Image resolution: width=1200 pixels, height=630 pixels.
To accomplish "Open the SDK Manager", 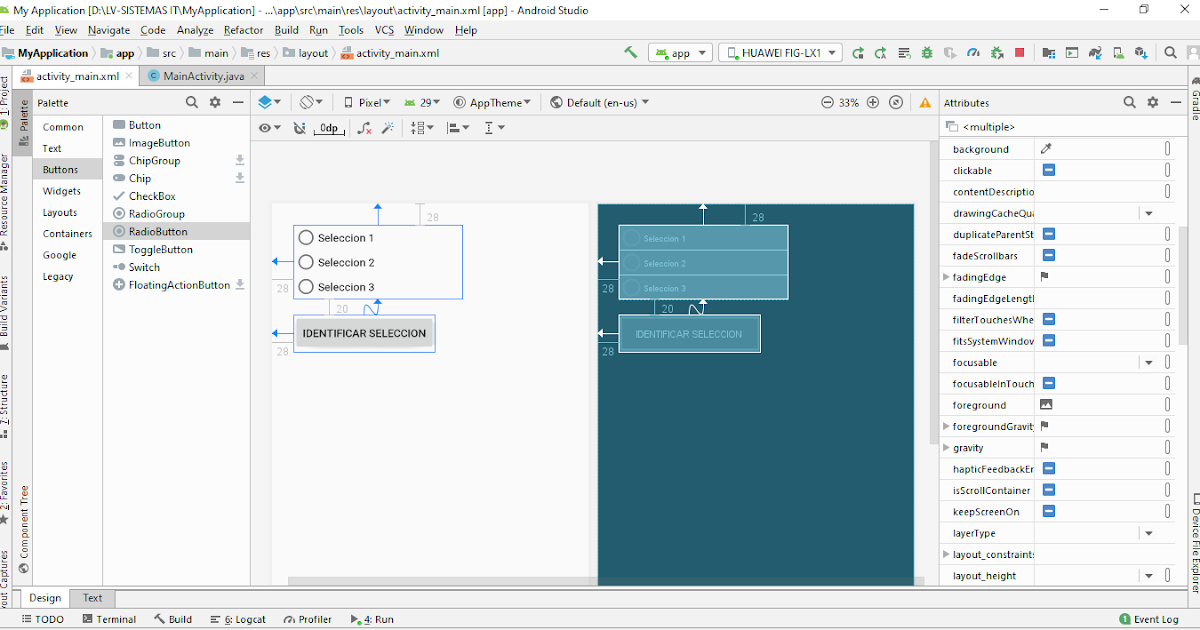I will click(x=1141, y=53).
